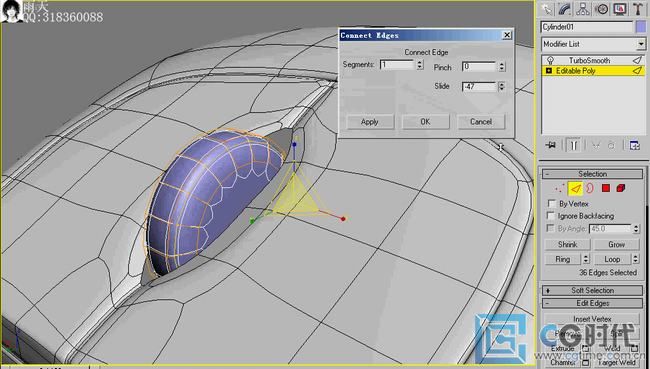Click OK in Connect Edges dialog
Viewport: 650px width, 369px height.
pos(425,122)
